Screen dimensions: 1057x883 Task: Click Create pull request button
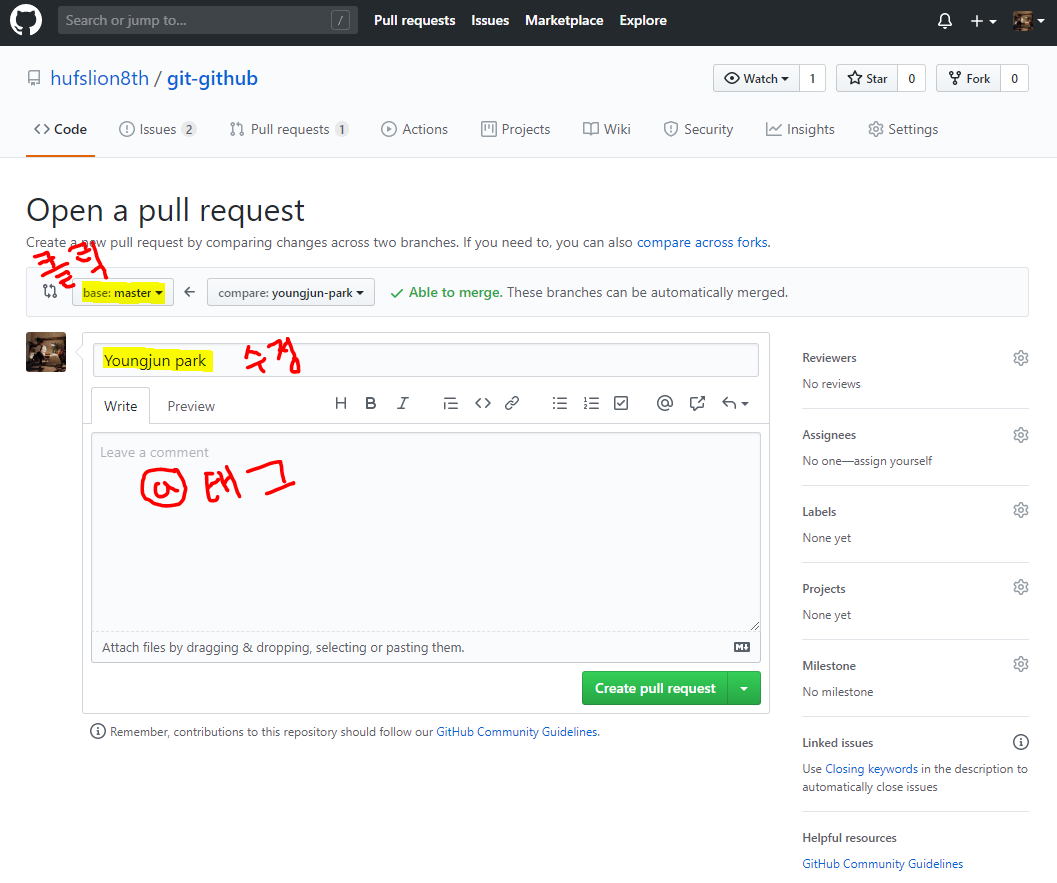pos(655,688)
